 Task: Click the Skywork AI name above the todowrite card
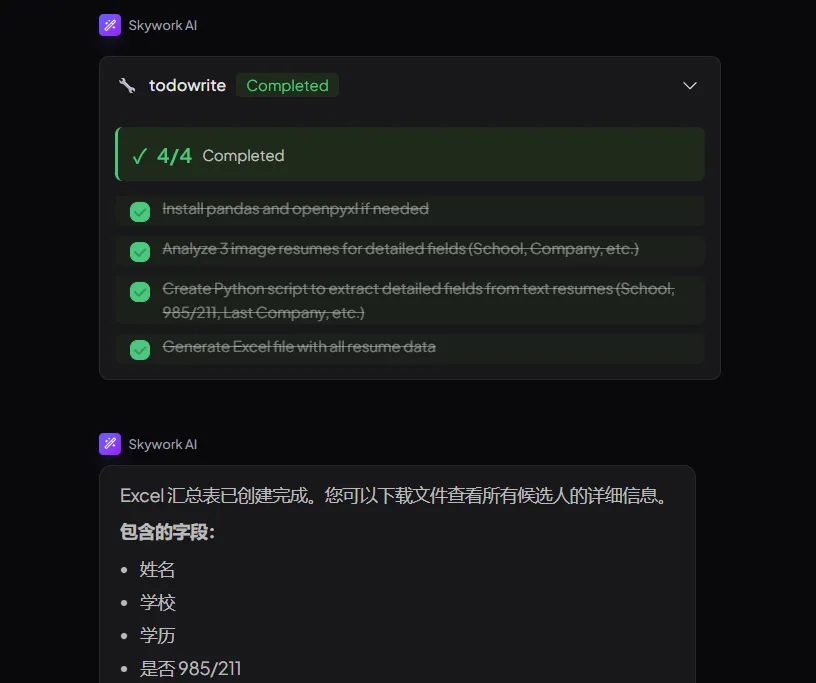163,25
